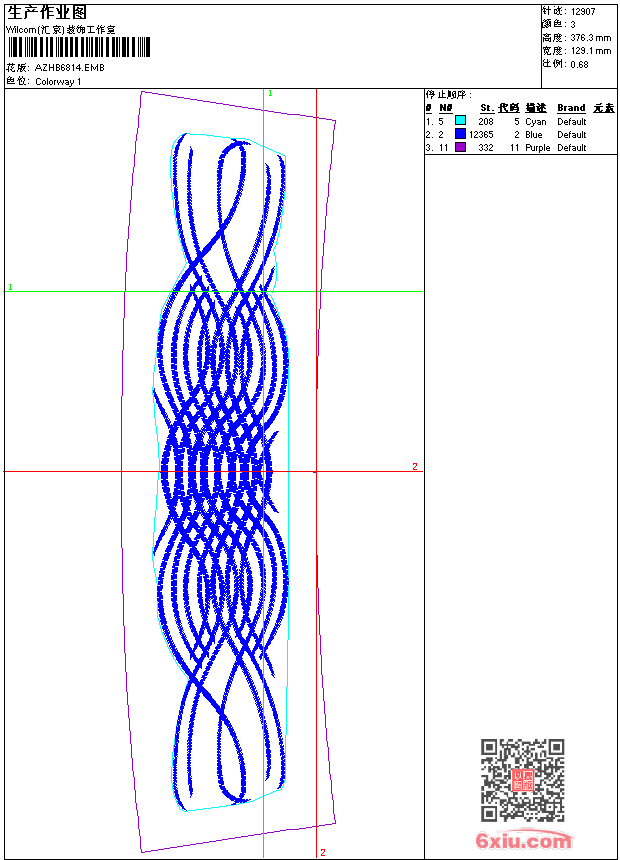Click the purple color swatch in row 3
Screen dimensions: 620x860
click(x=460, y=147)
